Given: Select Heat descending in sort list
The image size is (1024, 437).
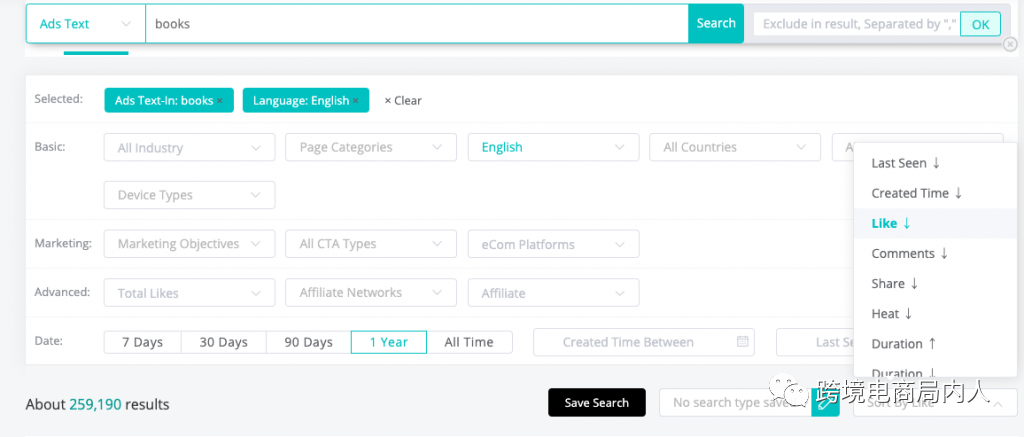Looking at the screenshot, I should [x=892, y=313].
